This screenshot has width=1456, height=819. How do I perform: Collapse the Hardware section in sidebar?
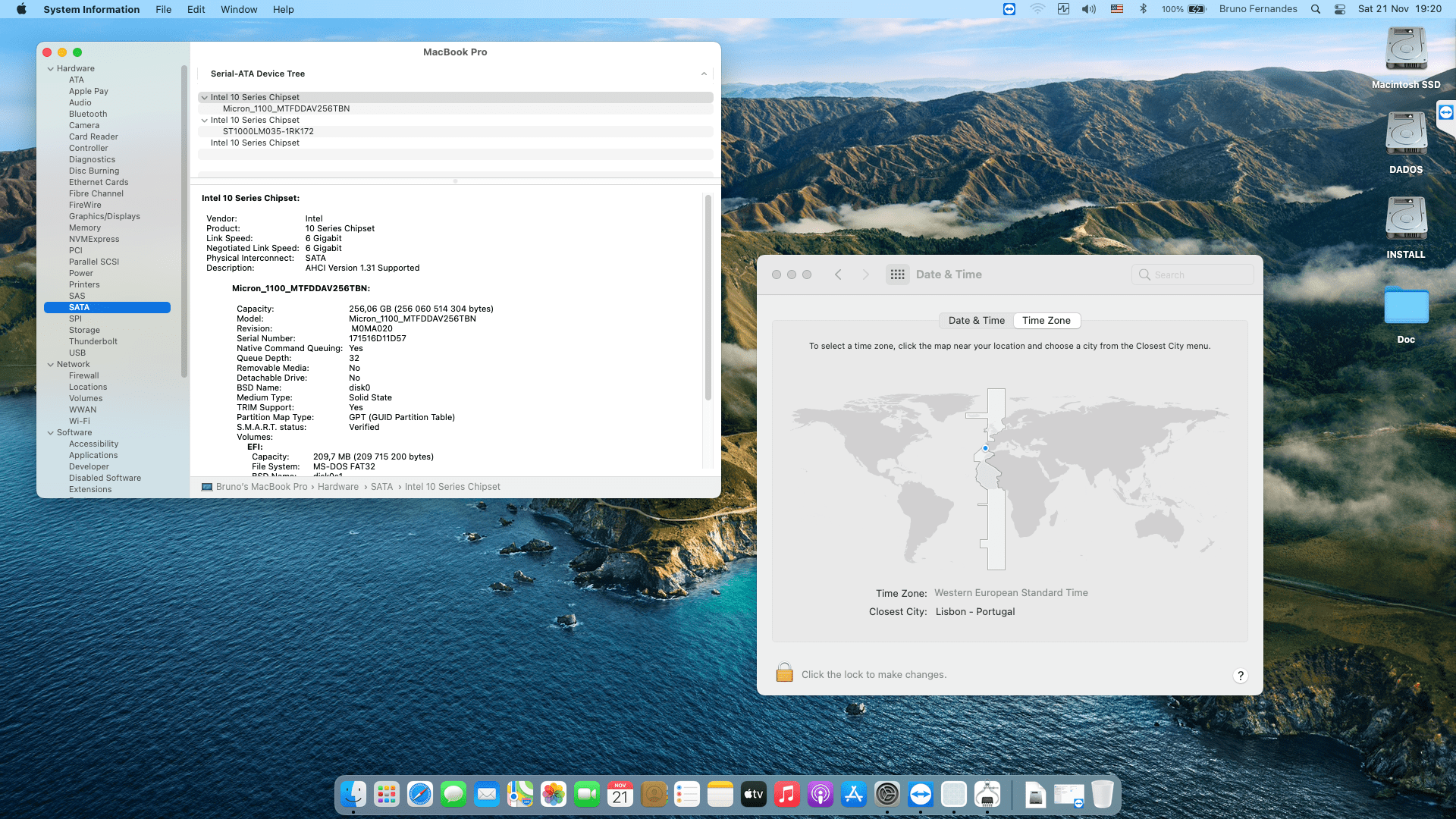(x=50, y=68)
